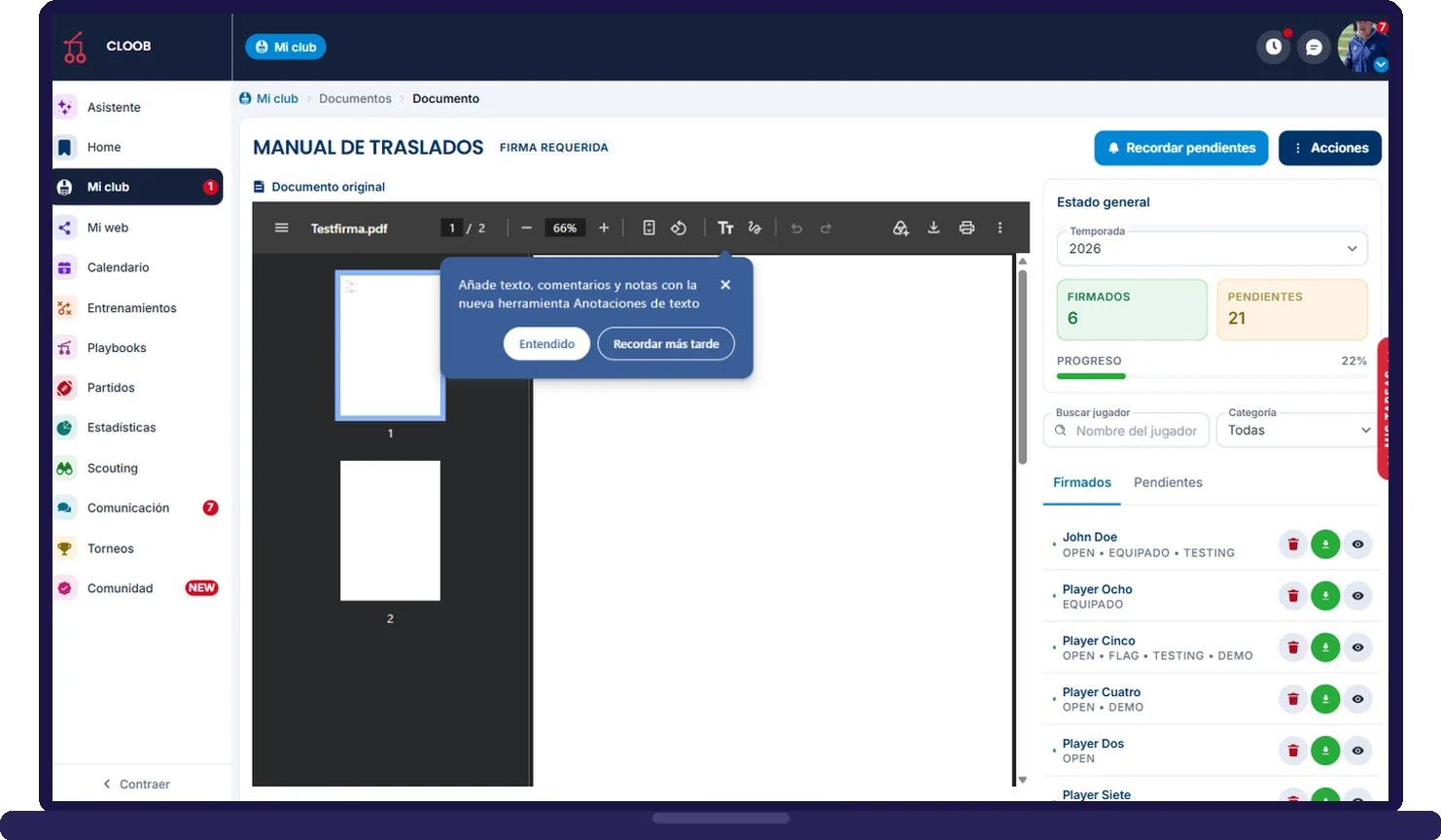The image size is (1441, 840).
Task: Click the fit-to-page icon in PDF toolbar
Action: [649, 227]
